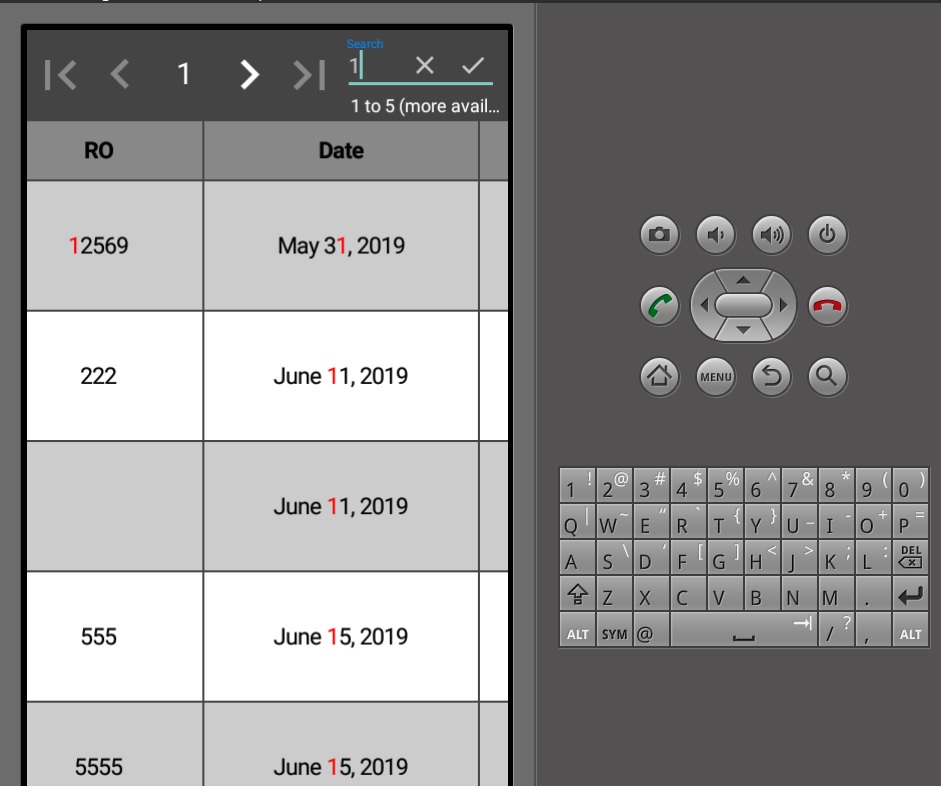Image resolution: width=941 pixels, height=786 pixels.
Task: Go to the first page of results
Action: coord(61,75)
